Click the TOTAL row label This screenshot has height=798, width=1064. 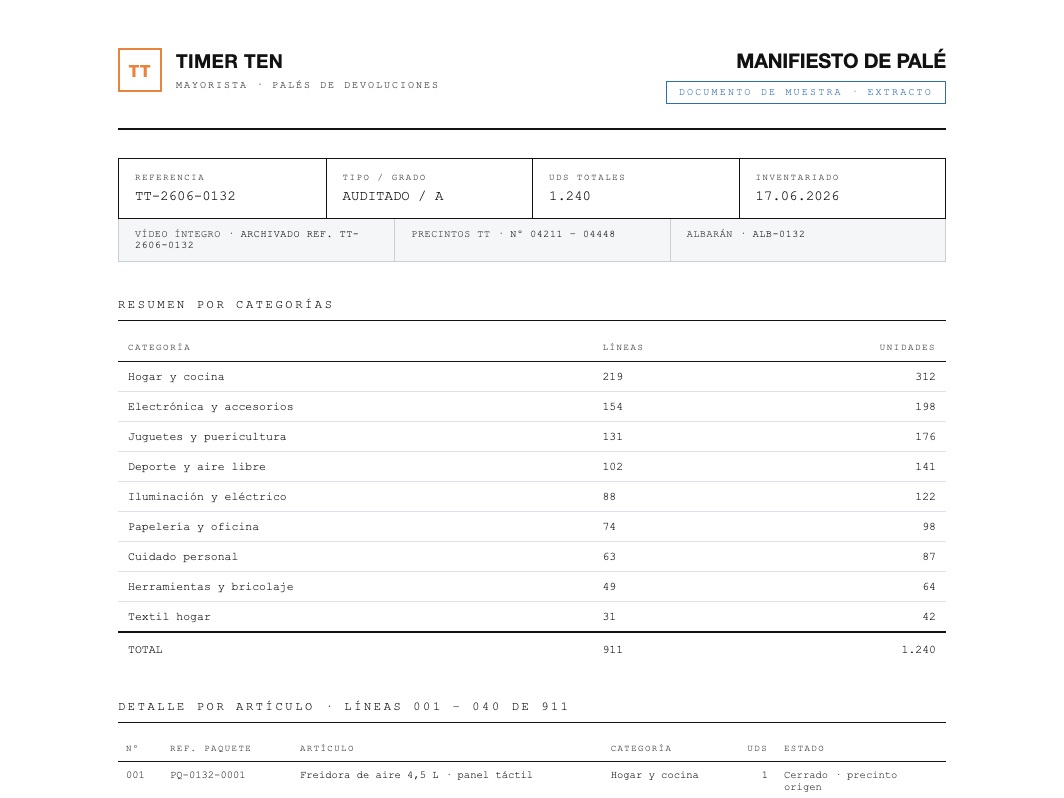145,650
